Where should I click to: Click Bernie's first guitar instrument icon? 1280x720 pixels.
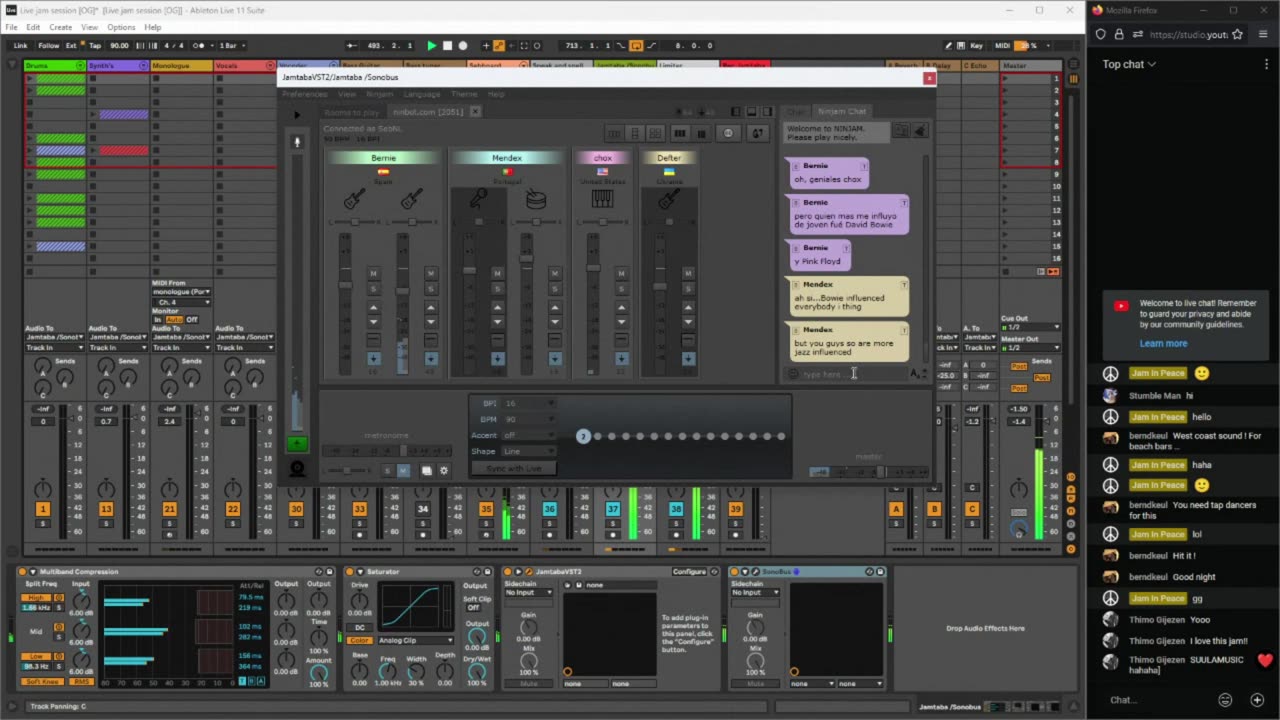pos(354,199)
